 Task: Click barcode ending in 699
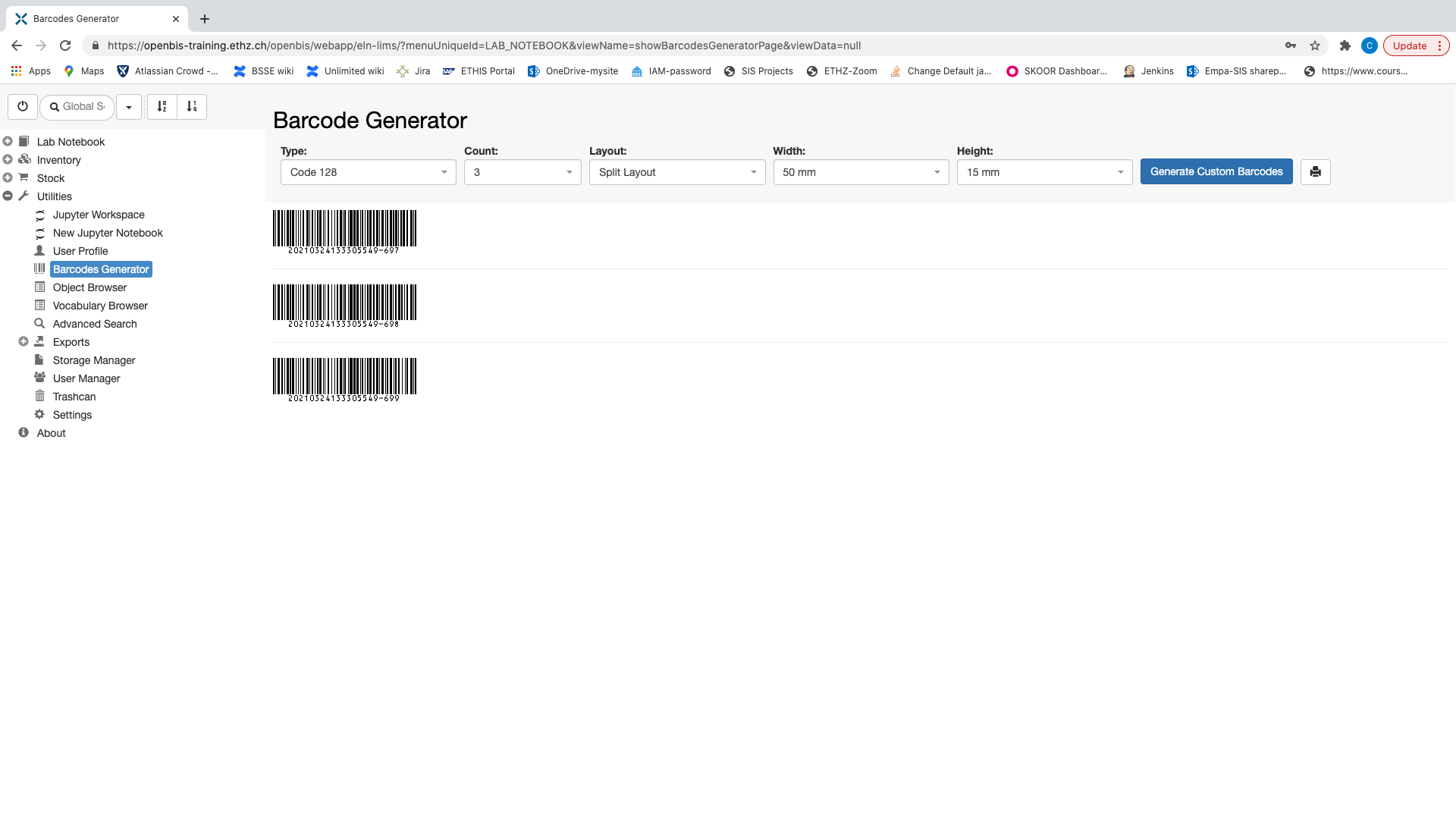point(344,380)
